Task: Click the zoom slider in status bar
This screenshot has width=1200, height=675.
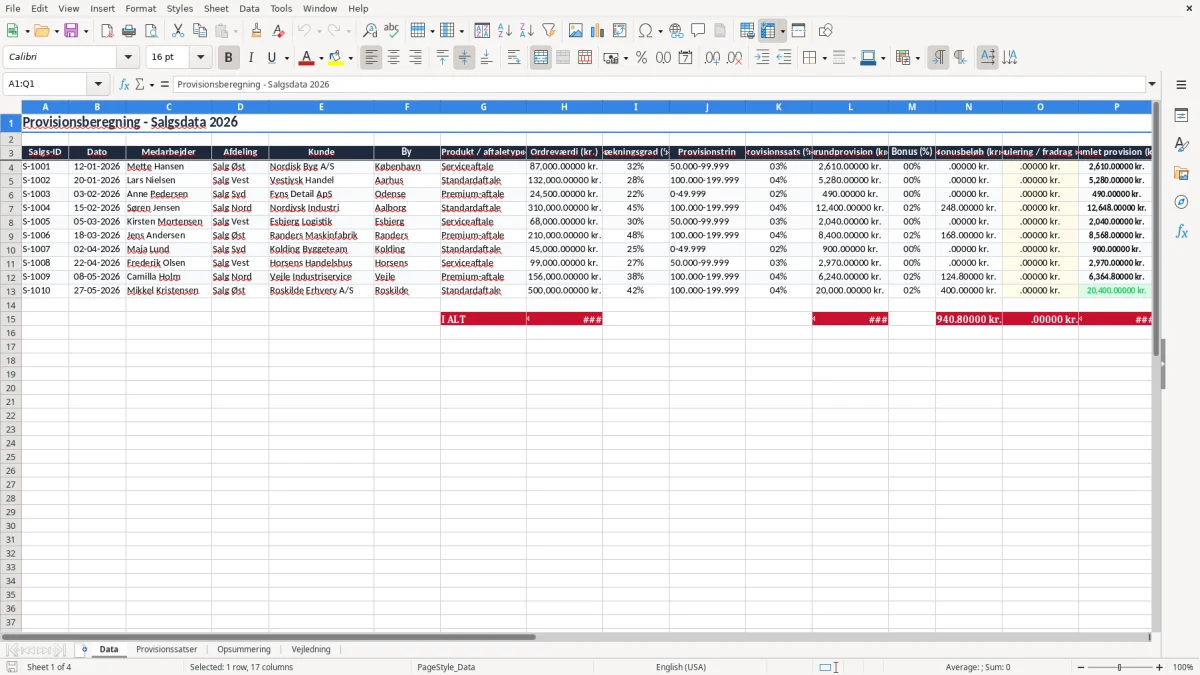Action: [1120, 667]
